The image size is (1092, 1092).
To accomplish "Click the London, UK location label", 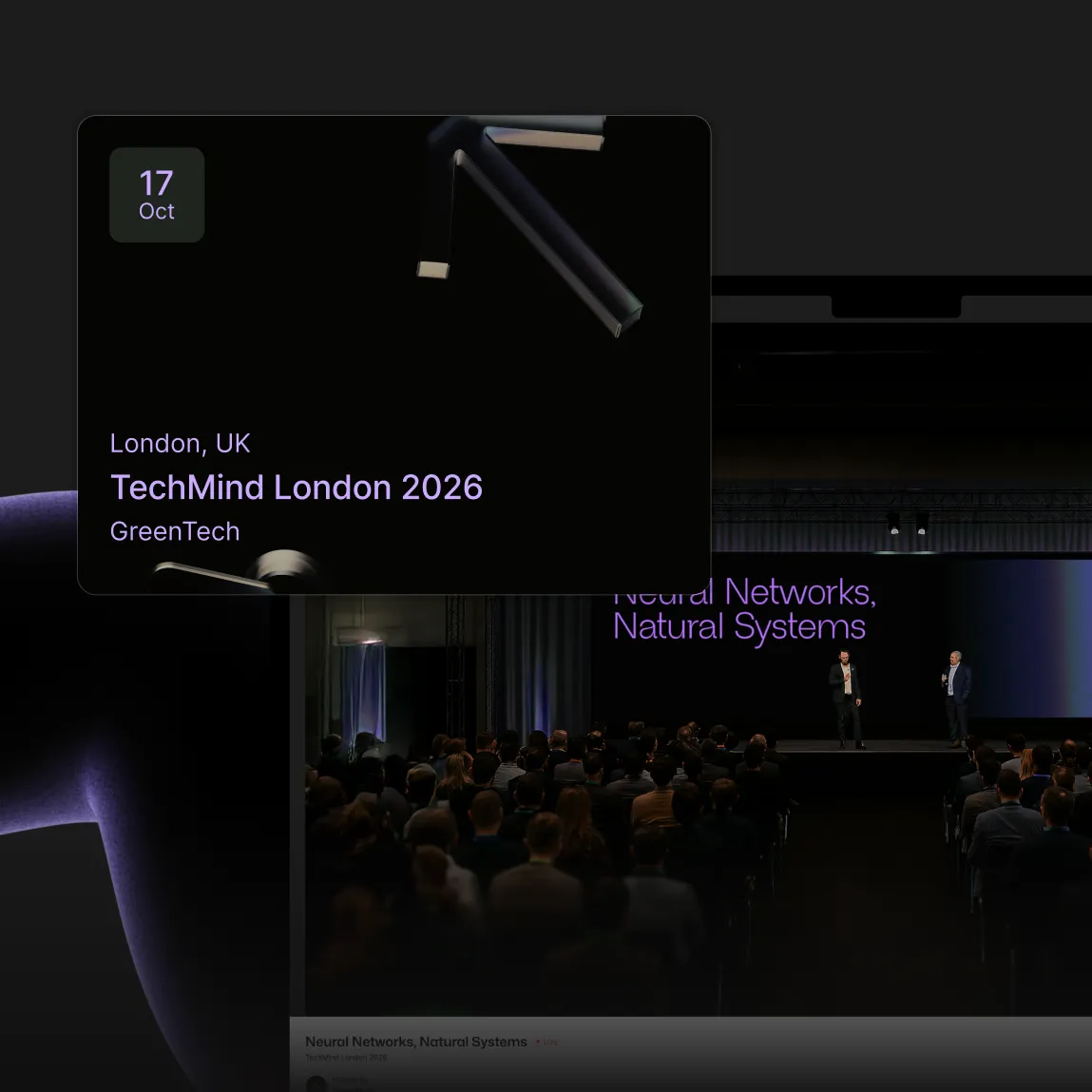I will click(x=180, y=443).
